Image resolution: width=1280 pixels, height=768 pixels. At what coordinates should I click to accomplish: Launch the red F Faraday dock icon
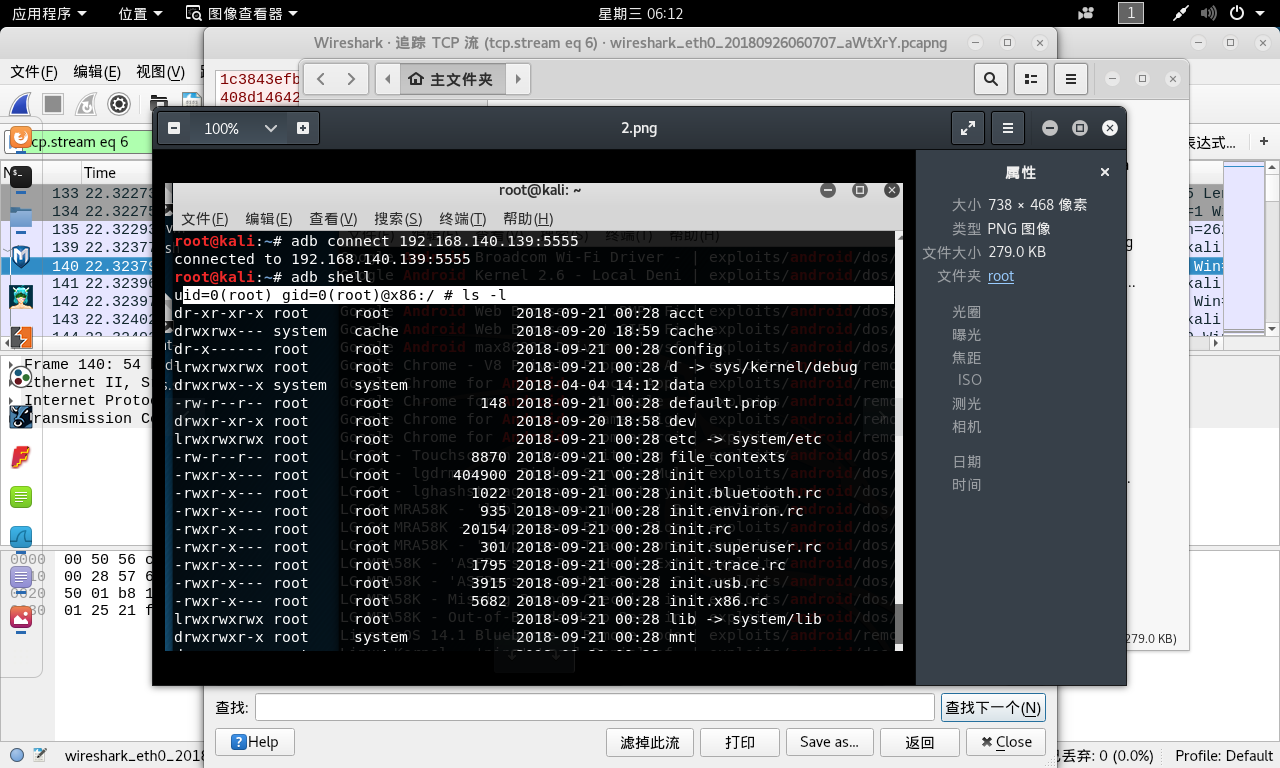click(21, 457)
